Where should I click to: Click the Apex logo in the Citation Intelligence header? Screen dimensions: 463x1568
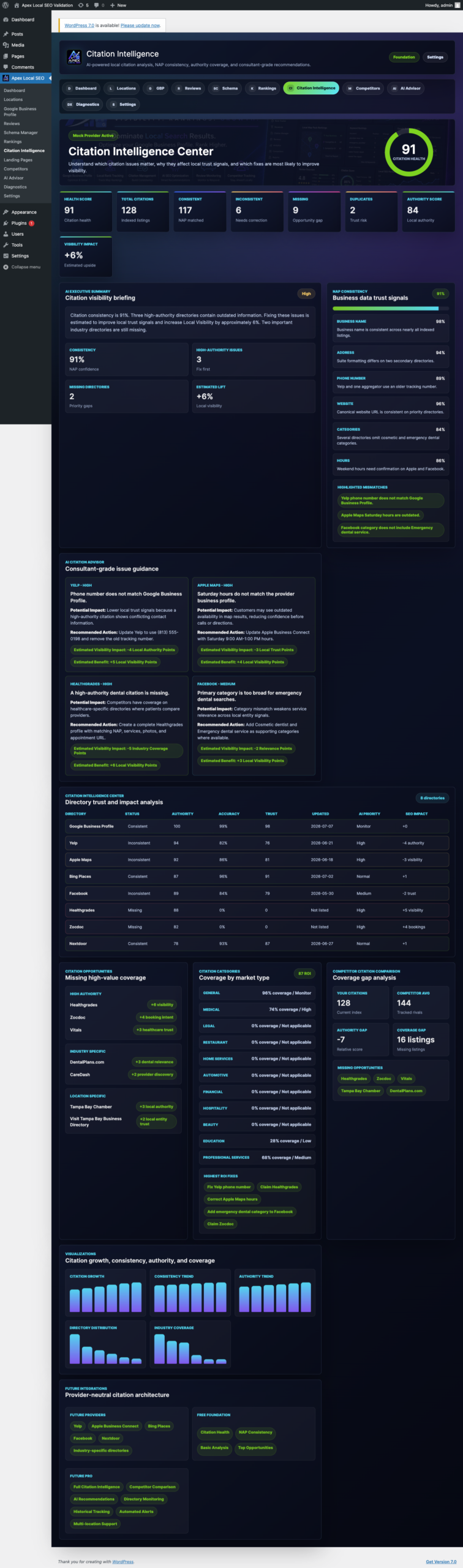pos(73,58)
